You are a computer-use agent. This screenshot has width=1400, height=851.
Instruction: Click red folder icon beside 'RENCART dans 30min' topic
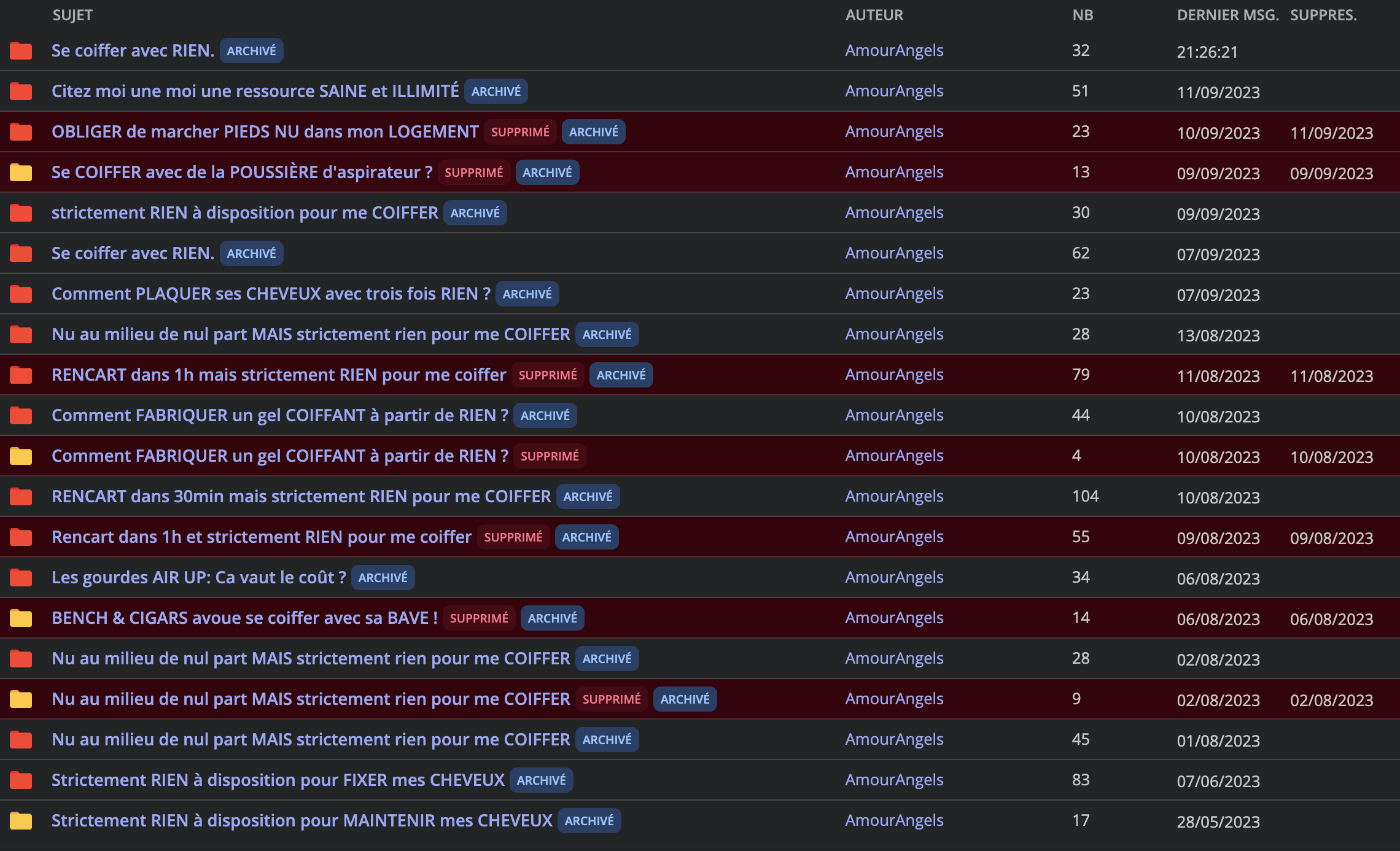click(x=21, y=497)
